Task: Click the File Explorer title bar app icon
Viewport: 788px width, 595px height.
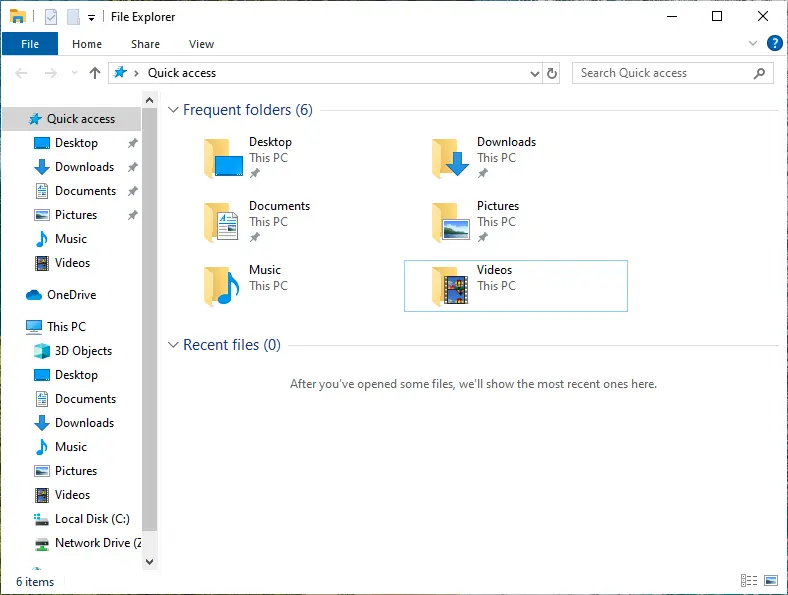Action: 18,17
